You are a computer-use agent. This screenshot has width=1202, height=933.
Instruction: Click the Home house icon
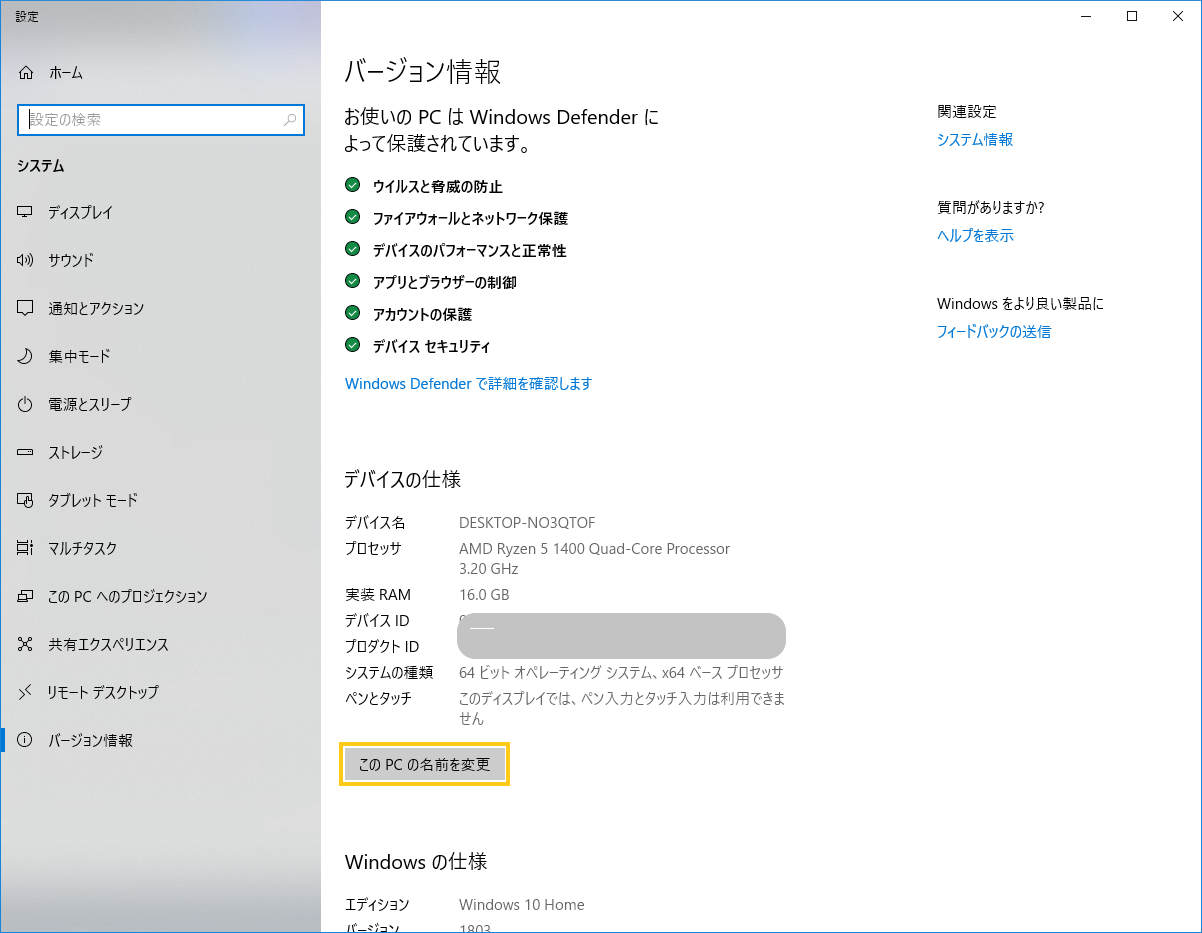pos(26,73)
